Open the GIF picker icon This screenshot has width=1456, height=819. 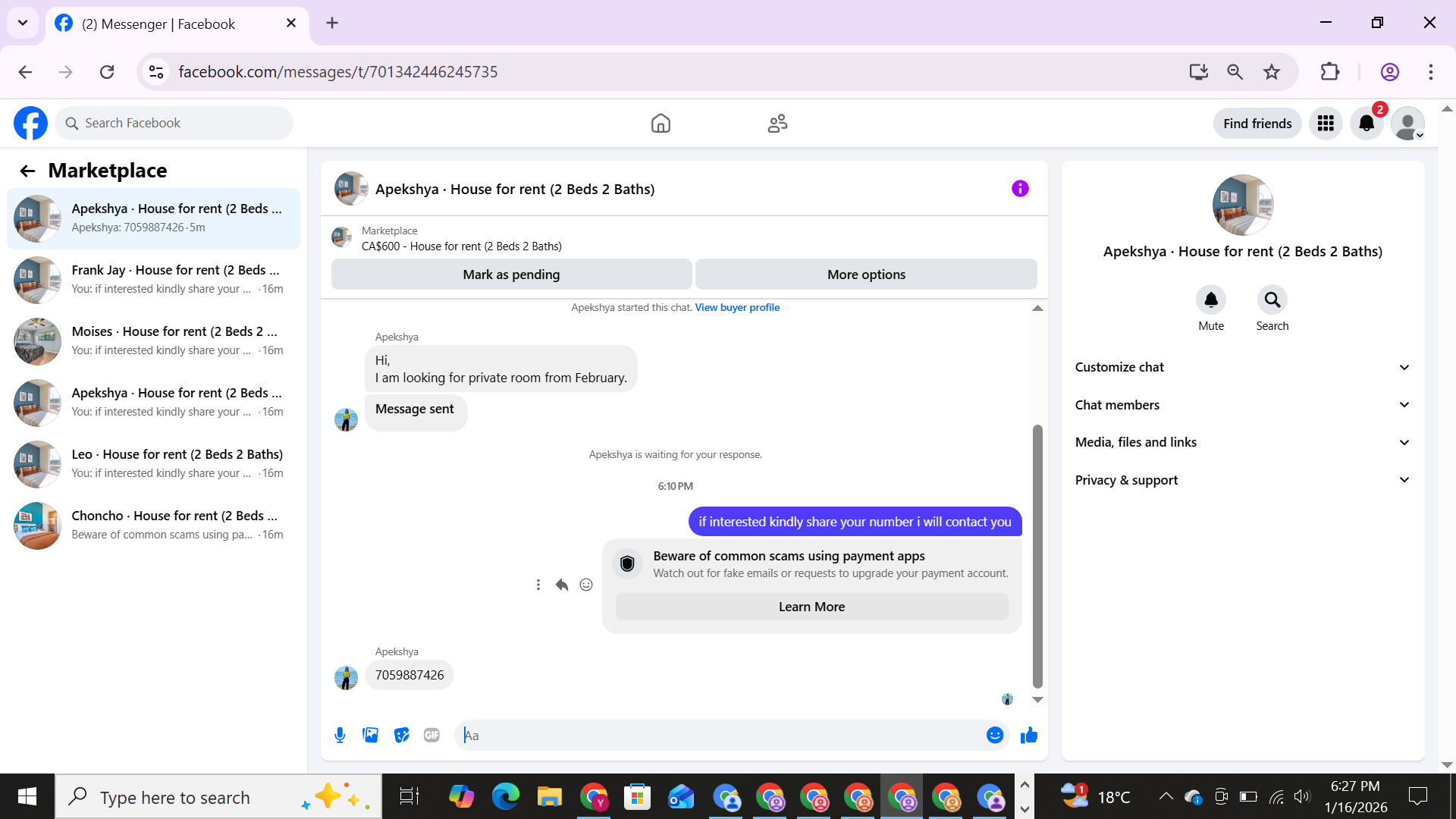(x=431, y=735)
